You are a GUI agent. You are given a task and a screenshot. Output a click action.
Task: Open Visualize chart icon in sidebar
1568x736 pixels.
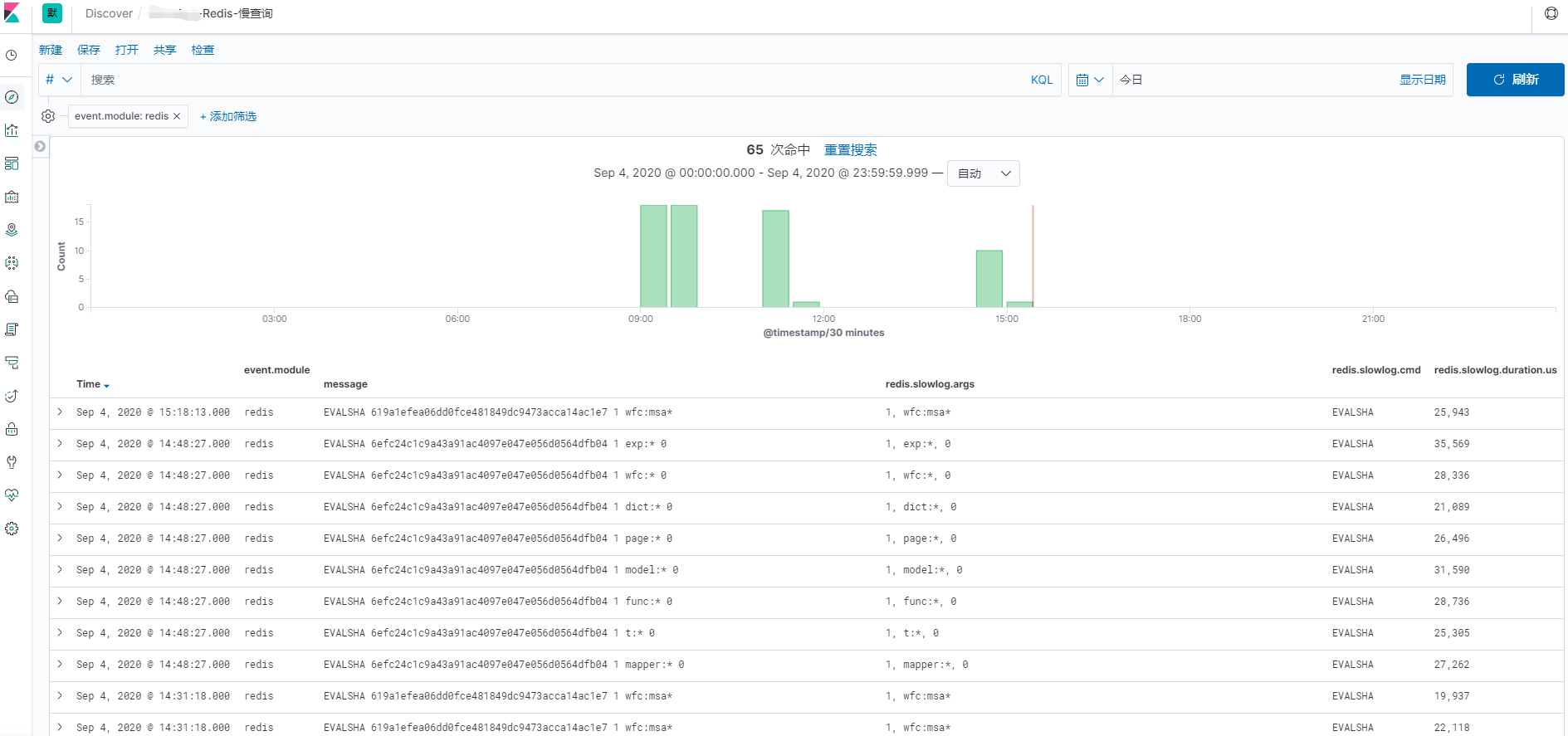click(12, 130)
